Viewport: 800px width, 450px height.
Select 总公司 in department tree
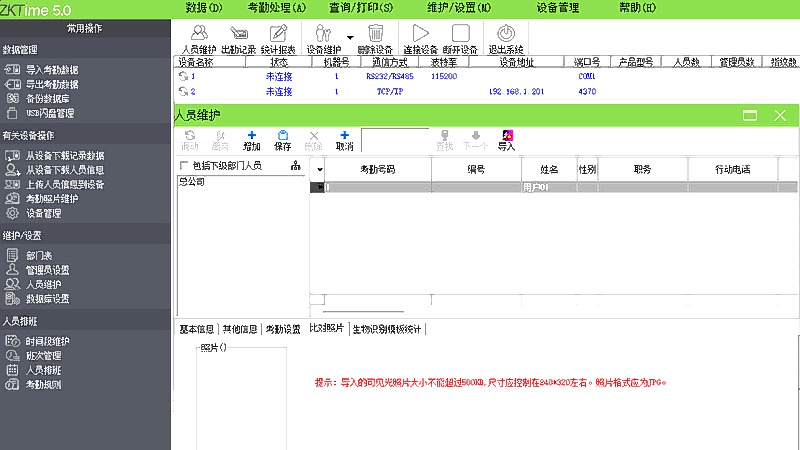[192, 182]
